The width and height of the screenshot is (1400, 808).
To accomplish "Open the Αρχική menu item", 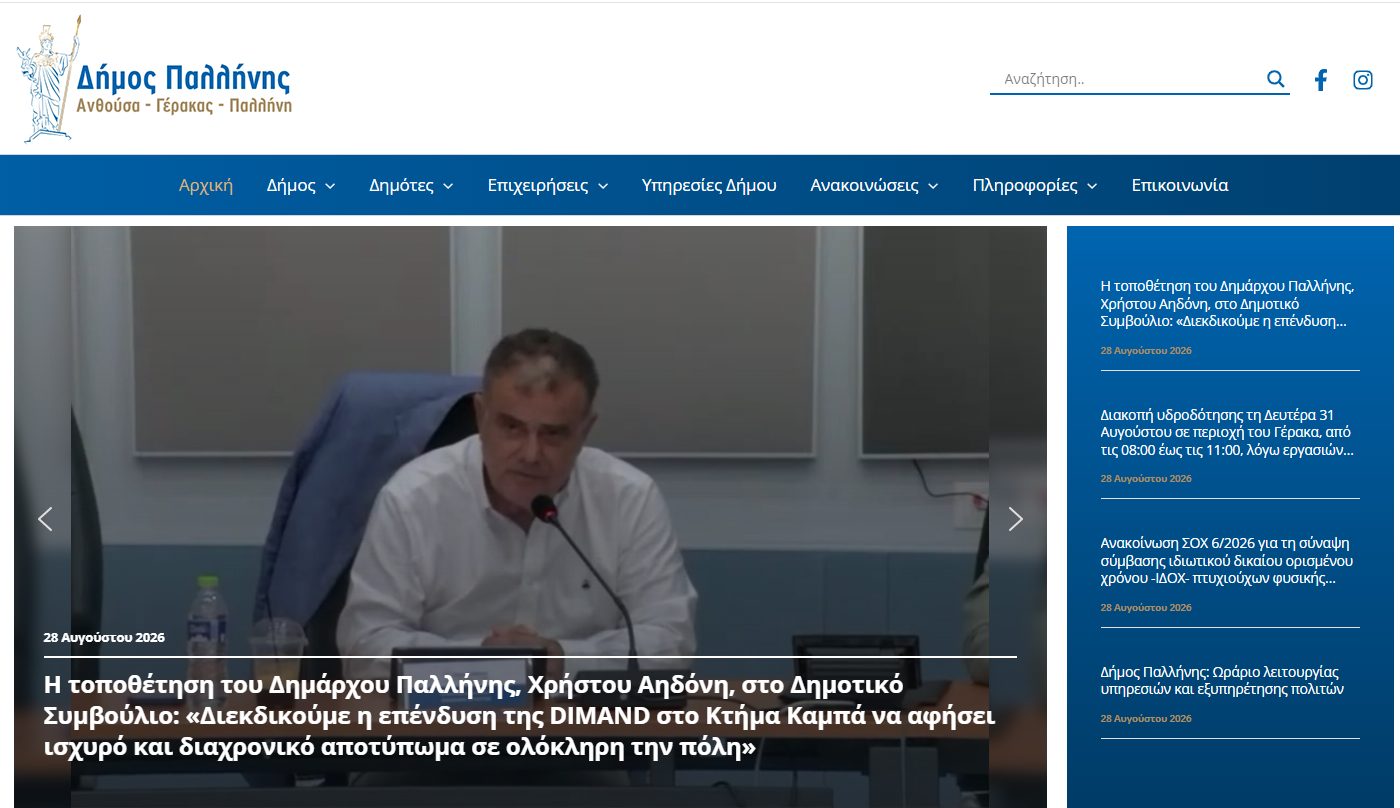I will pos(206,185).
